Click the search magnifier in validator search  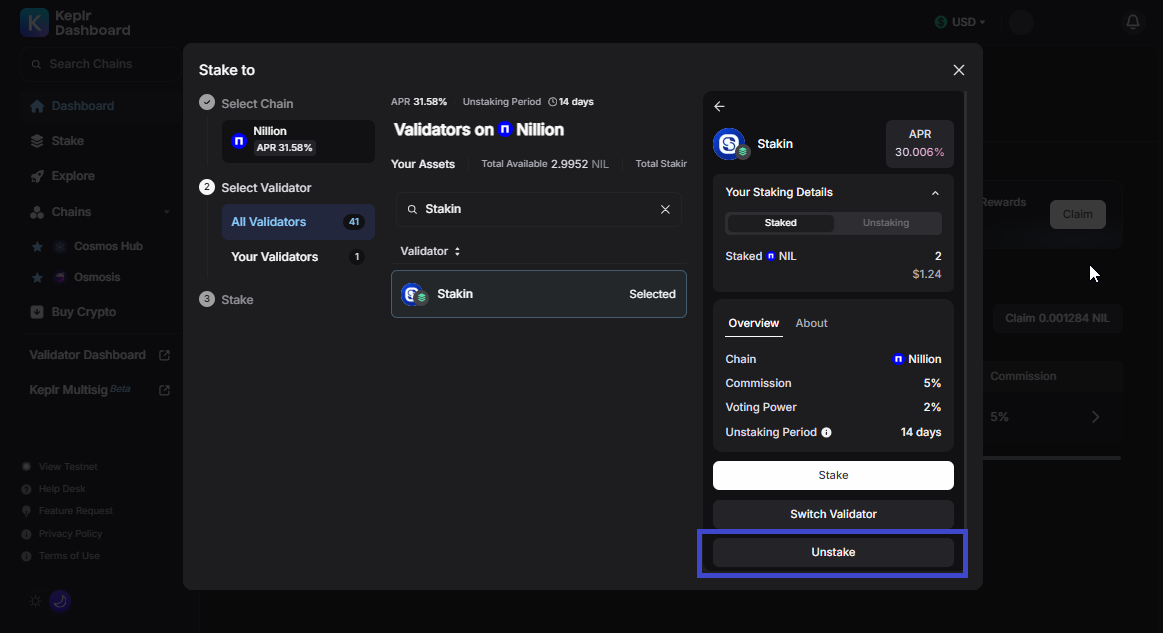(x=412, y=209)
